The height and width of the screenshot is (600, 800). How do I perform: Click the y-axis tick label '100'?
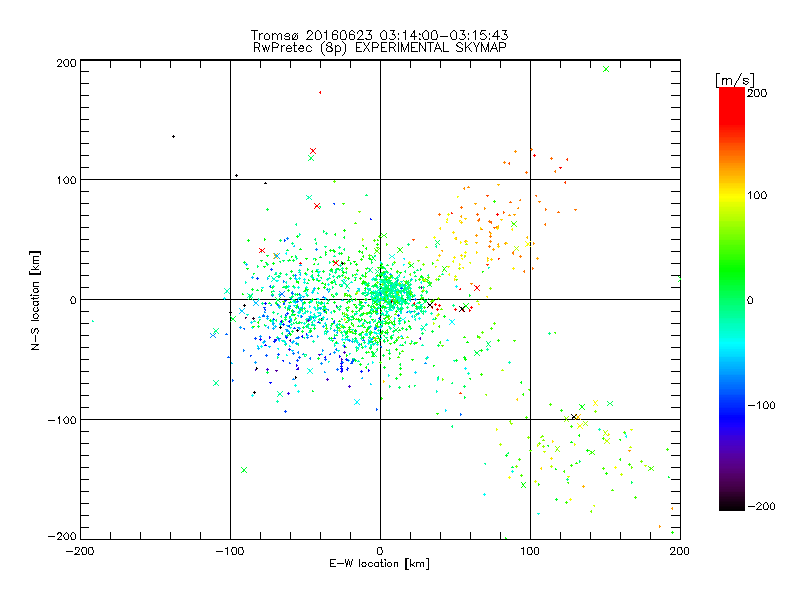click(x=66, y=180)
